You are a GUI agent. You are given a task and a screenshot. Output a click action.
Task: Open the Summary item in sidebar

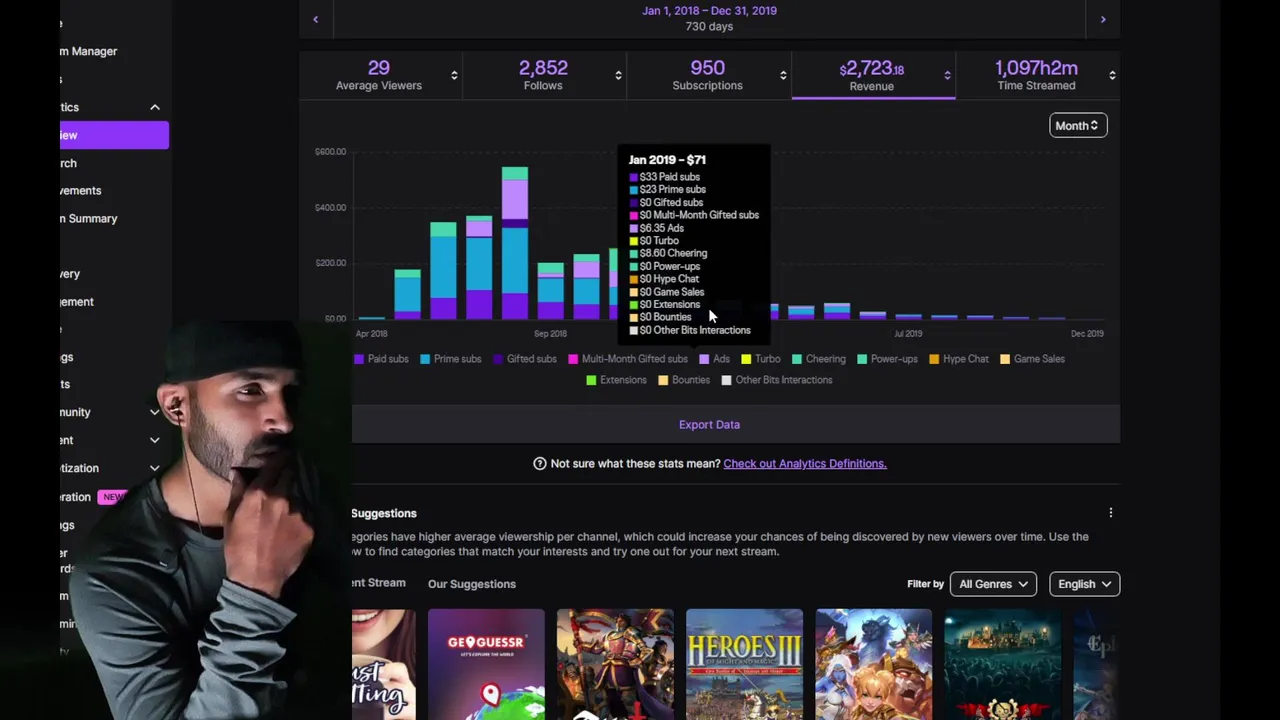pos(88,218)
